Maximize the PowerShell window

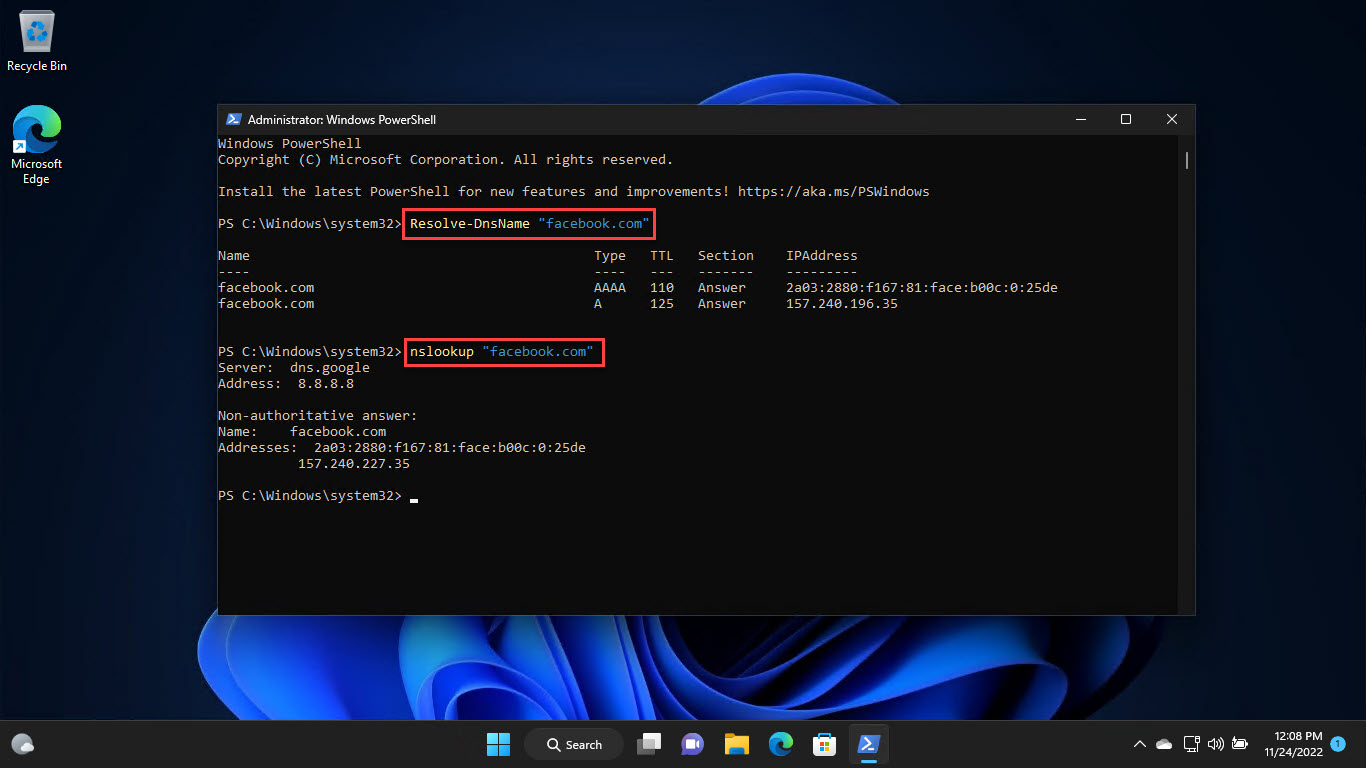click(1126, 119)
